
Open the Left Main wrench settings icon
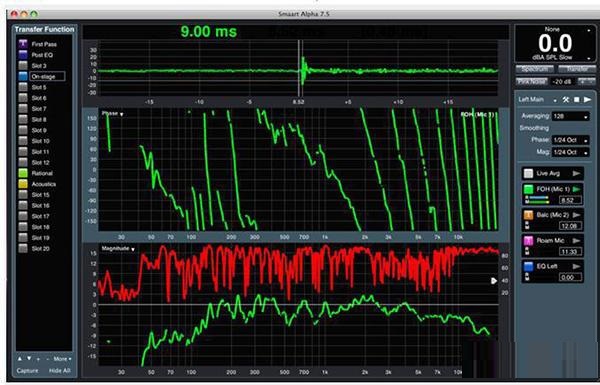566,100
